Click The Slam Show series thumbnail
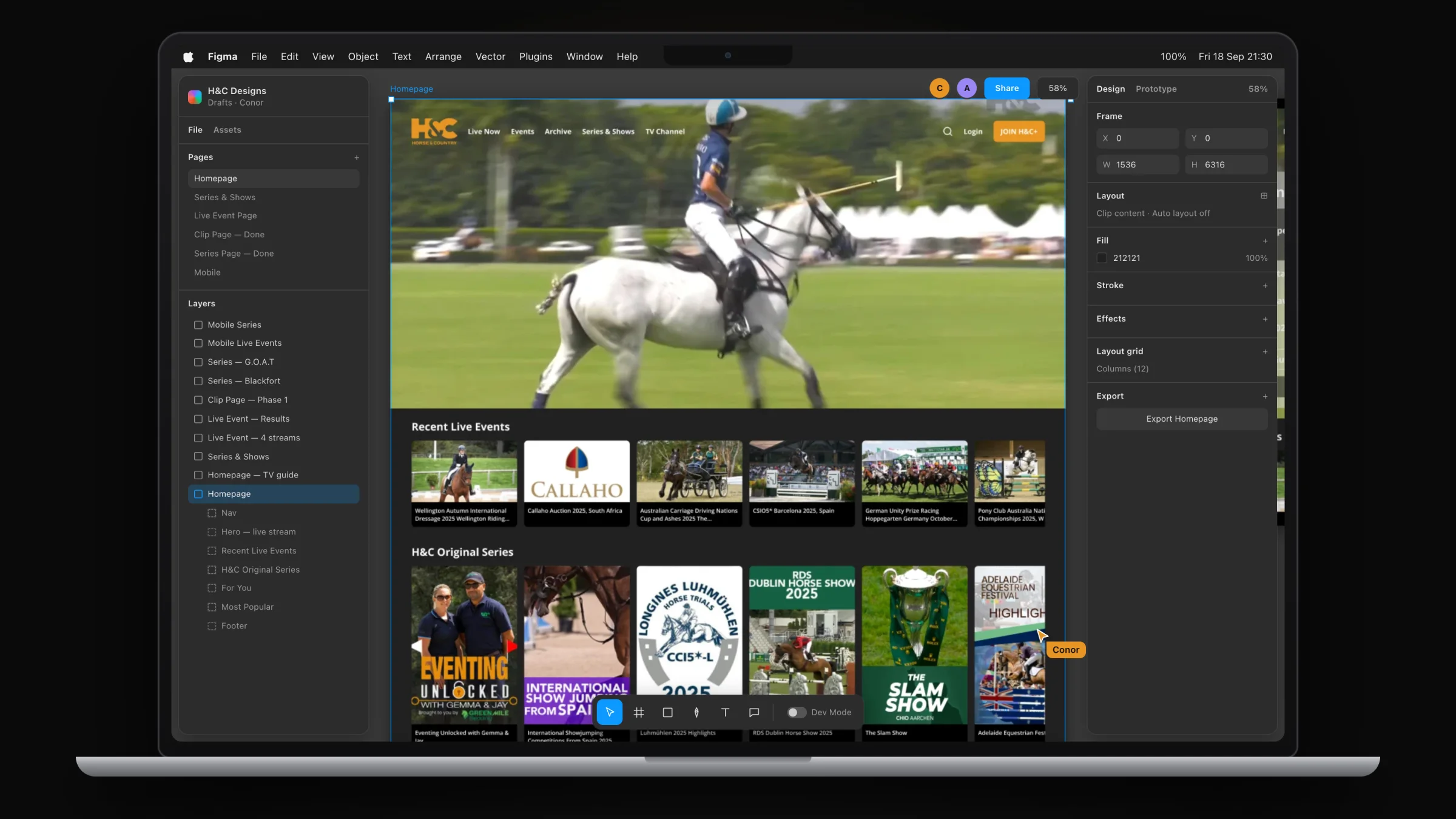Screen dimensions: 1456x819 (914, 645)
